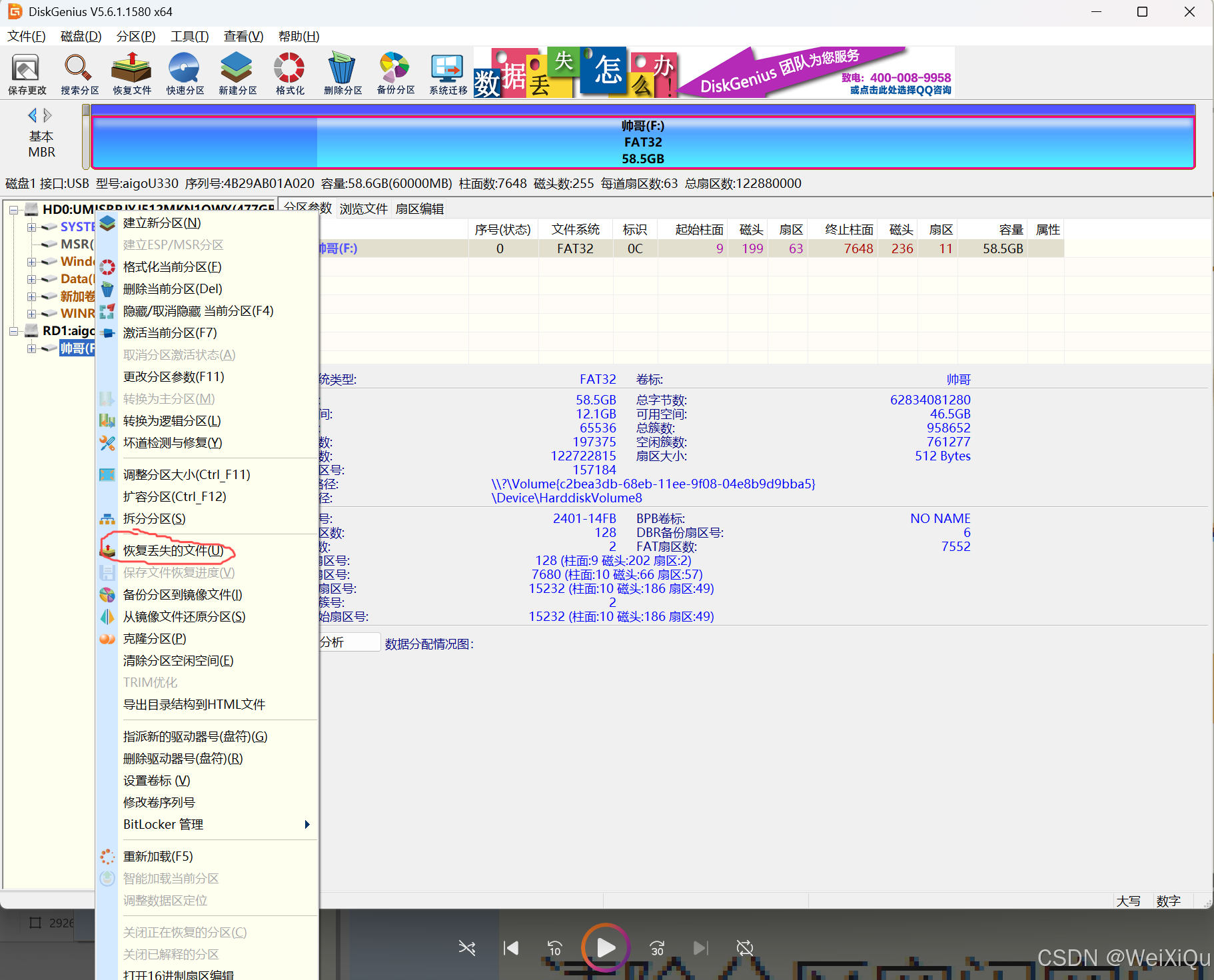The image size is (1214, 980).
Task: Launch 恢复文件 toolbar tool
Action: click(132, 73)
